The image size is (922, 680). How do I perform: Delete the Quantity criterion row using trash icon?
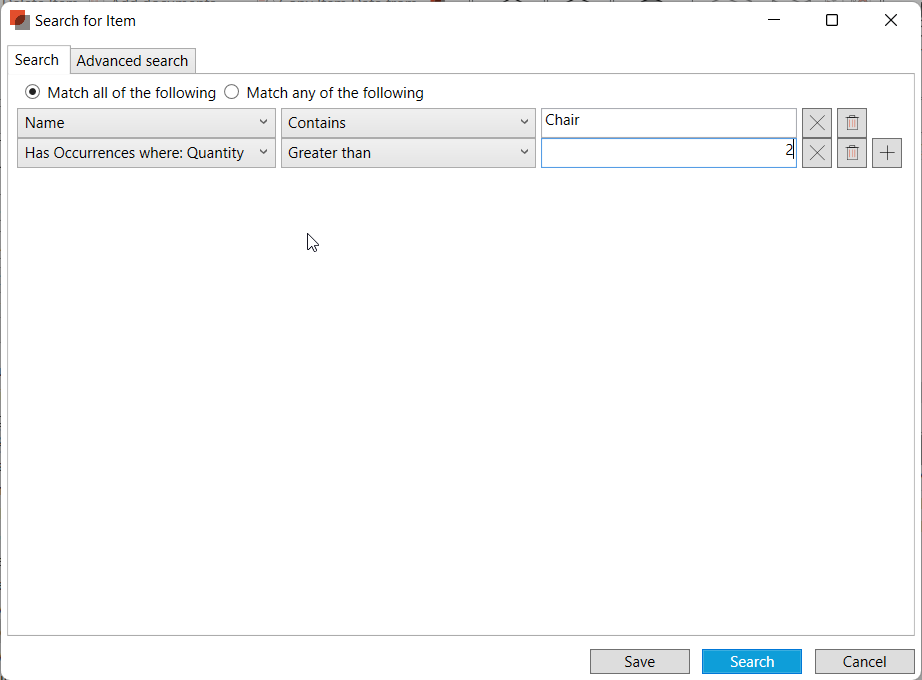coord(852,153)
